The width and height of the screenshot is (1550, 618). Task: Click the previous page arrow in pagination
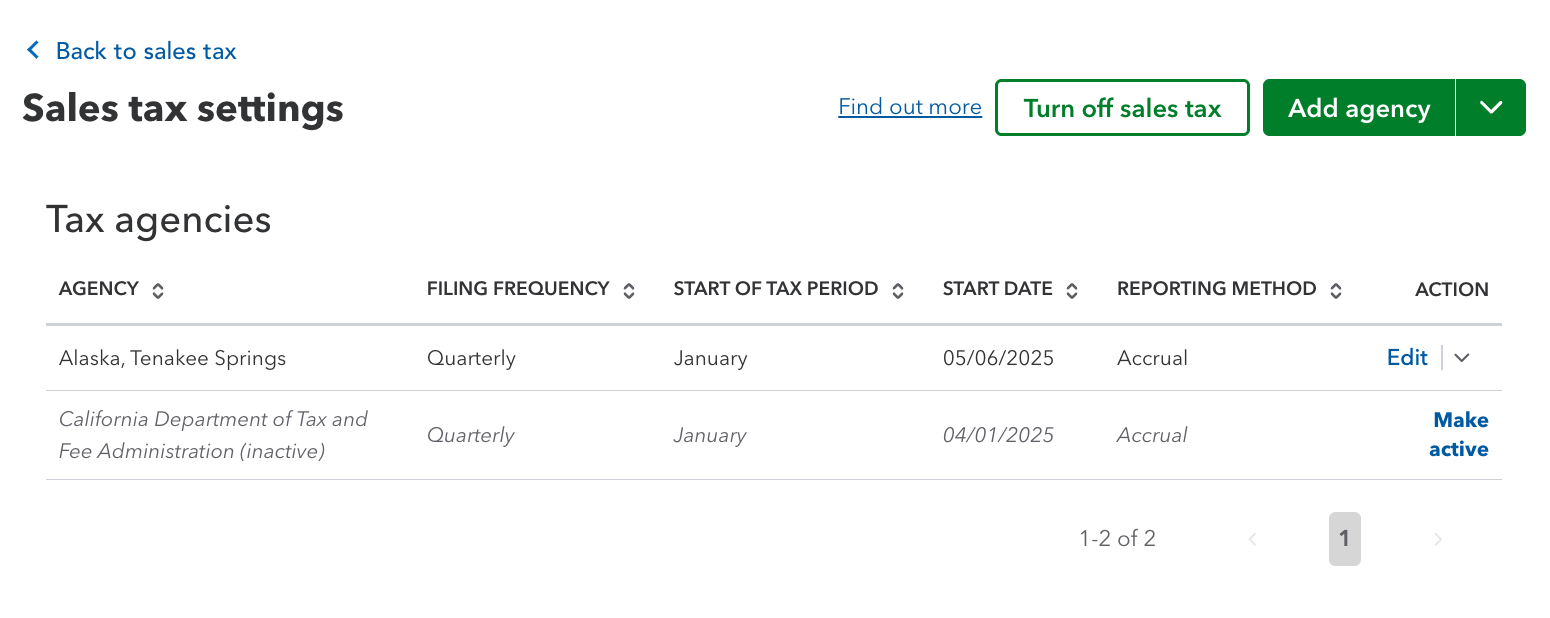point(1252,539)
